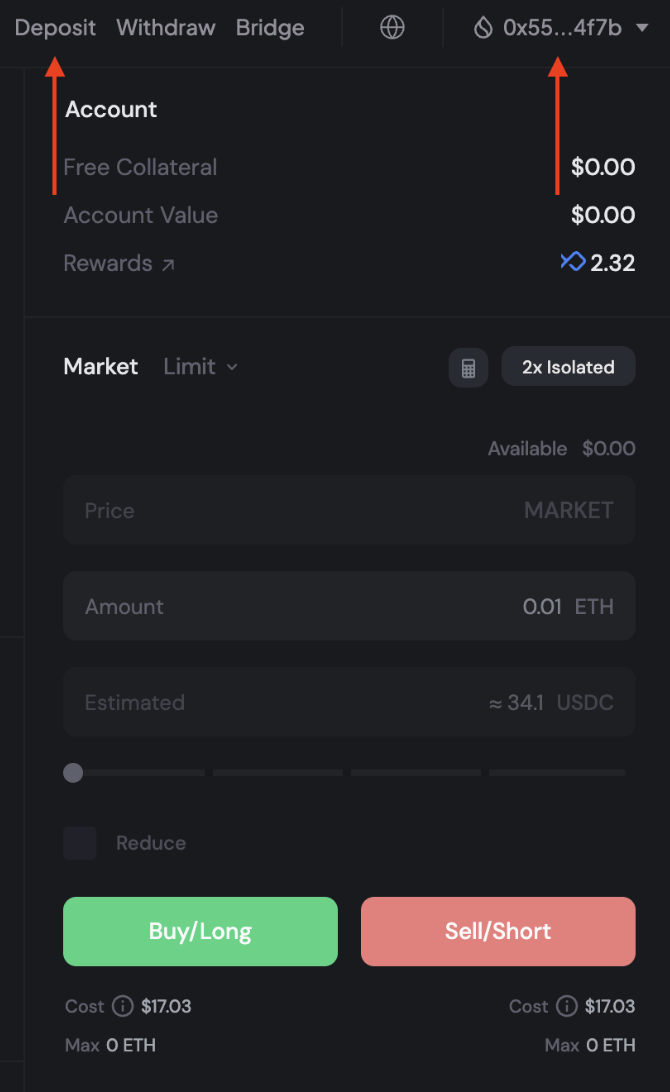Open the 2x Isolated leverage selector
Viewport: 670px width, 1092px height.
tap(568, 367)
